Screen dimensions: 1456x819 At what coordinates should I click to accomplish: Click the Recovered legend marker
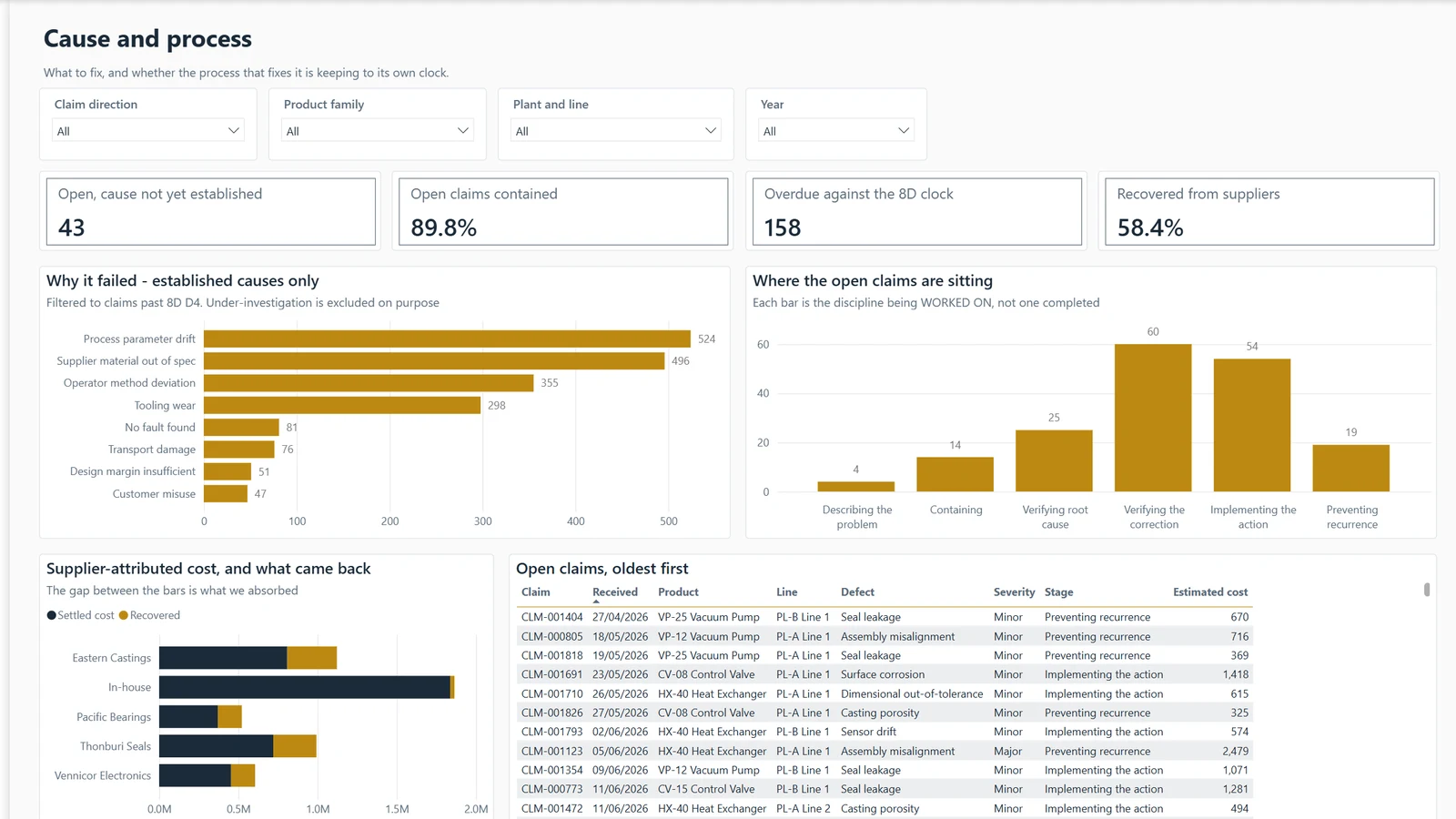[124, 616]
